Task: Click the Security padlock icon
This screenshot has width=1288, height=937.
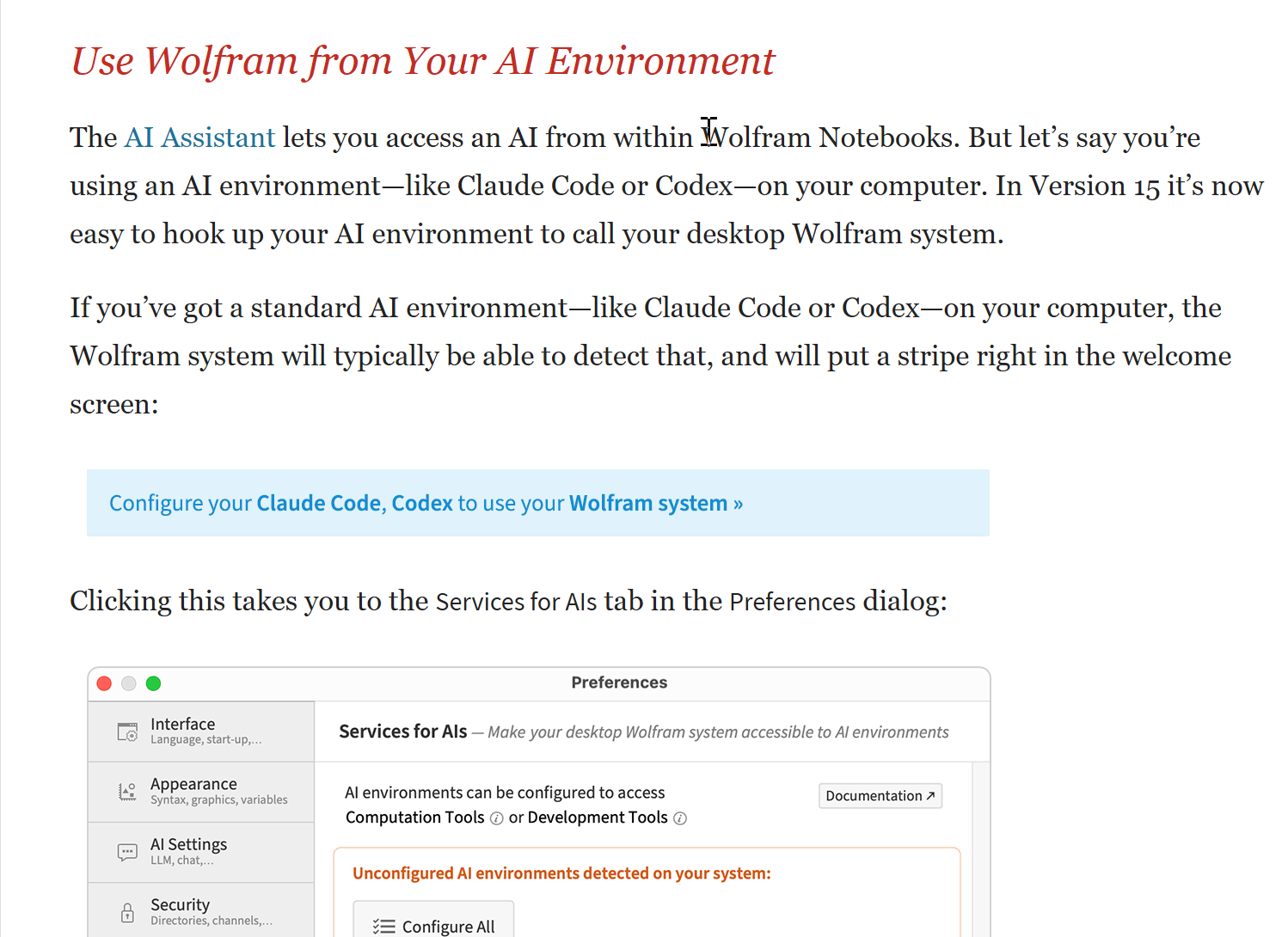Action: [x=127, y=912]
